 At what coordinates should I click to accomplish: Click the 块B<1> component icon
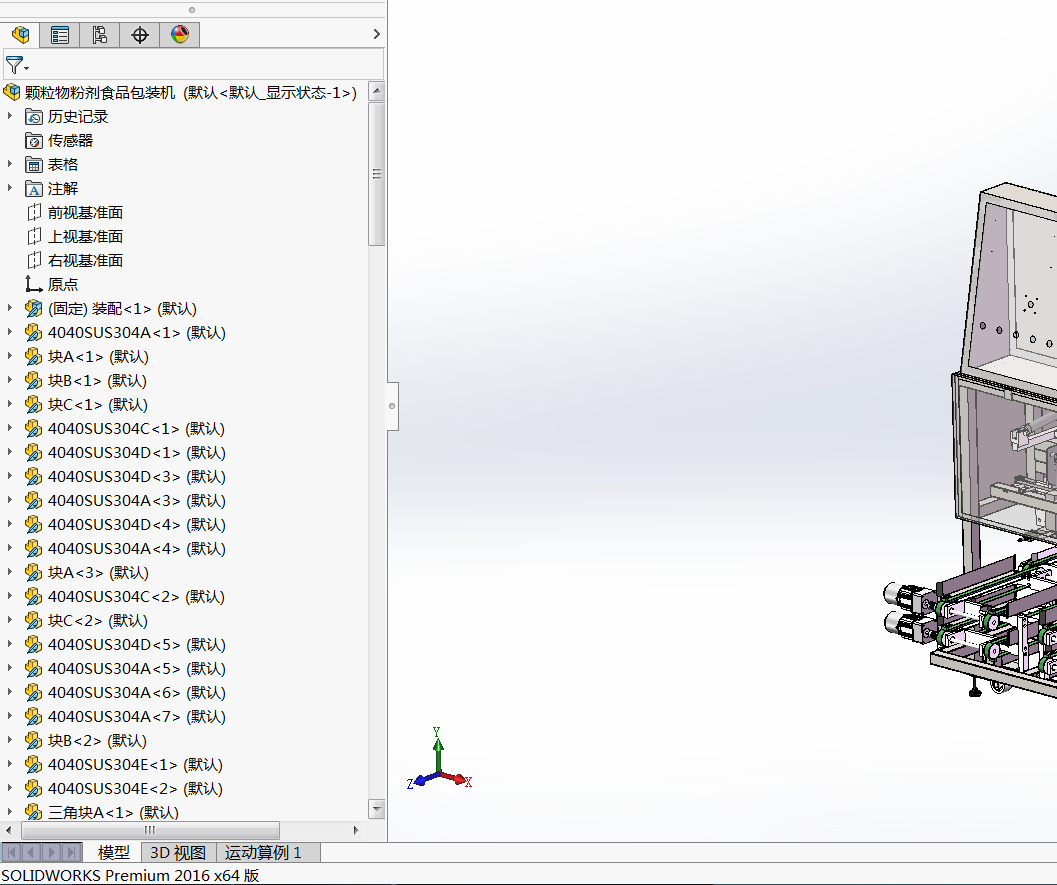[34, 381]
